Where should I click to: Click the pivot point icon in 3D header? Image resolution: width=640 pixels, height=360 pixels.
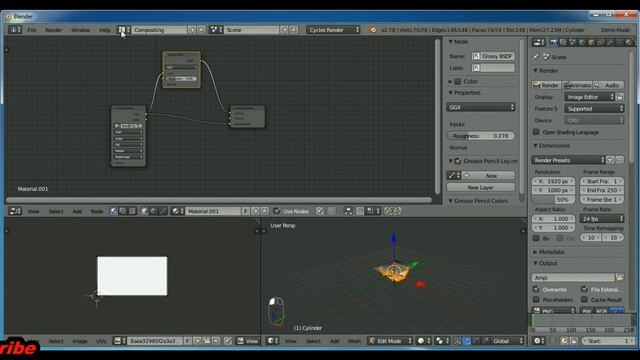441,341
